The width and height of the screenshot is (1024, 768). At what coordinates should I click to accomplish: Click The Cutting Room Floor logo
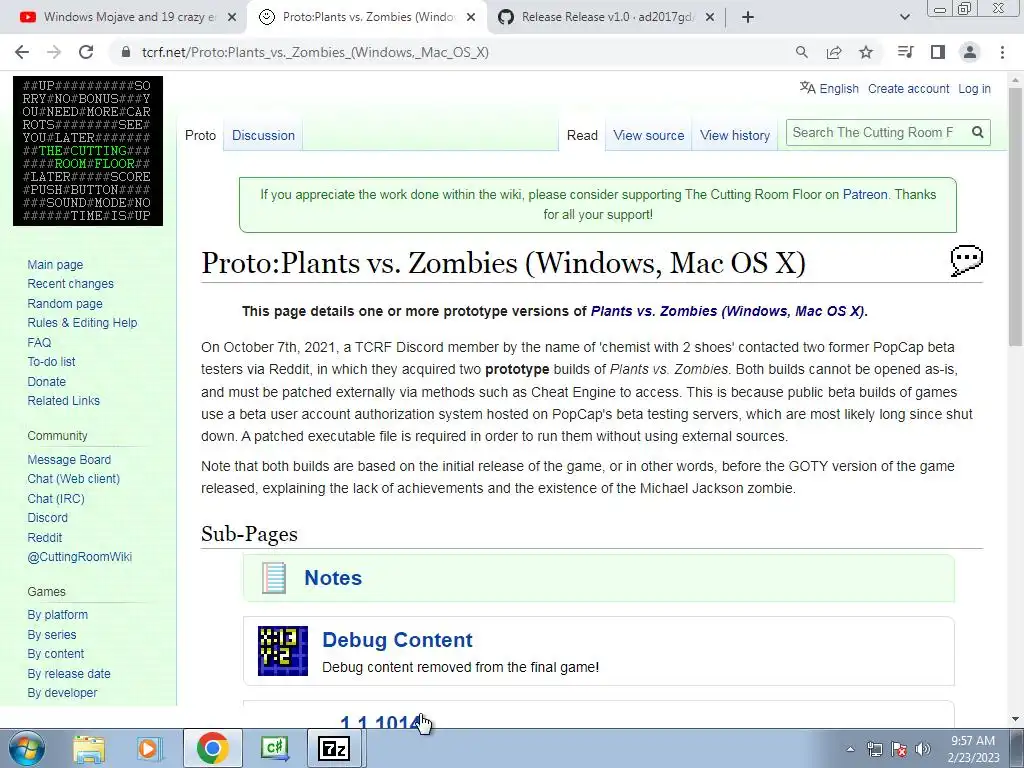click(x=88, y=151)
